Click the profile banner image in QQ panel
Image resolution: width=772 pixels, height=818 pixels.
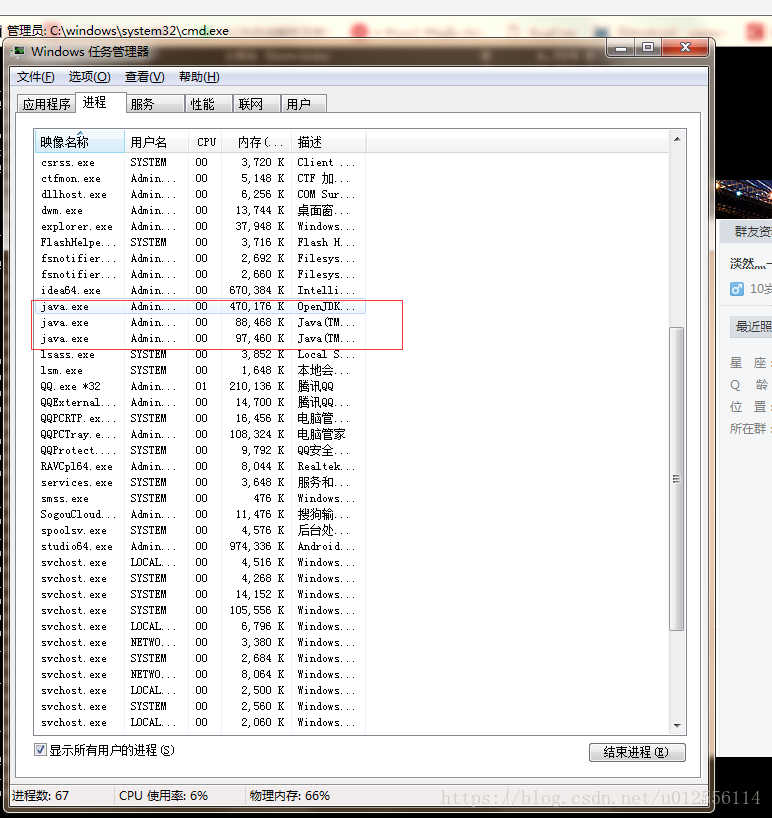pyautogui.click(x=744, y=199)
